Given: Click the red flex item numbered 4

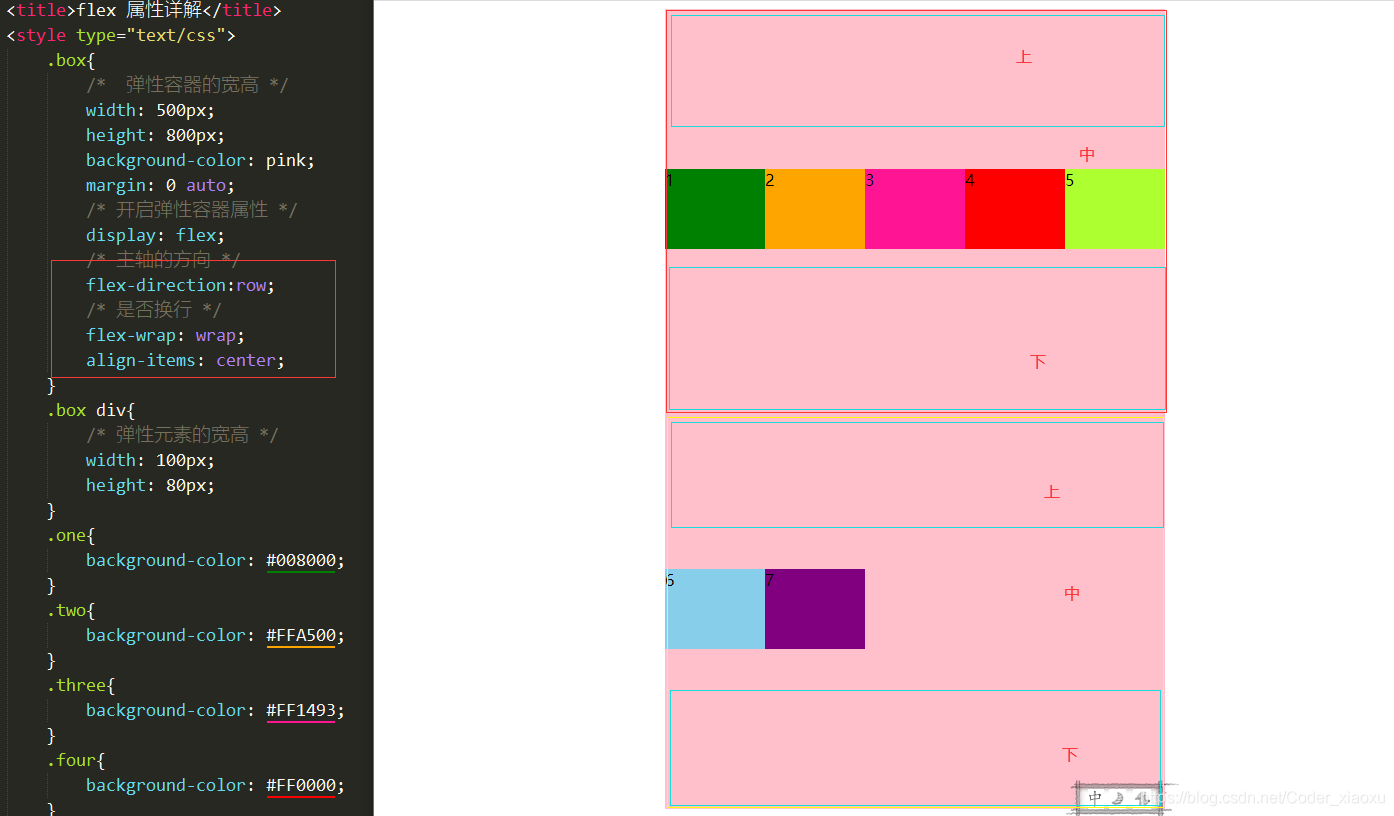Looking at the screenshot, I should (x=1015, y=209).
